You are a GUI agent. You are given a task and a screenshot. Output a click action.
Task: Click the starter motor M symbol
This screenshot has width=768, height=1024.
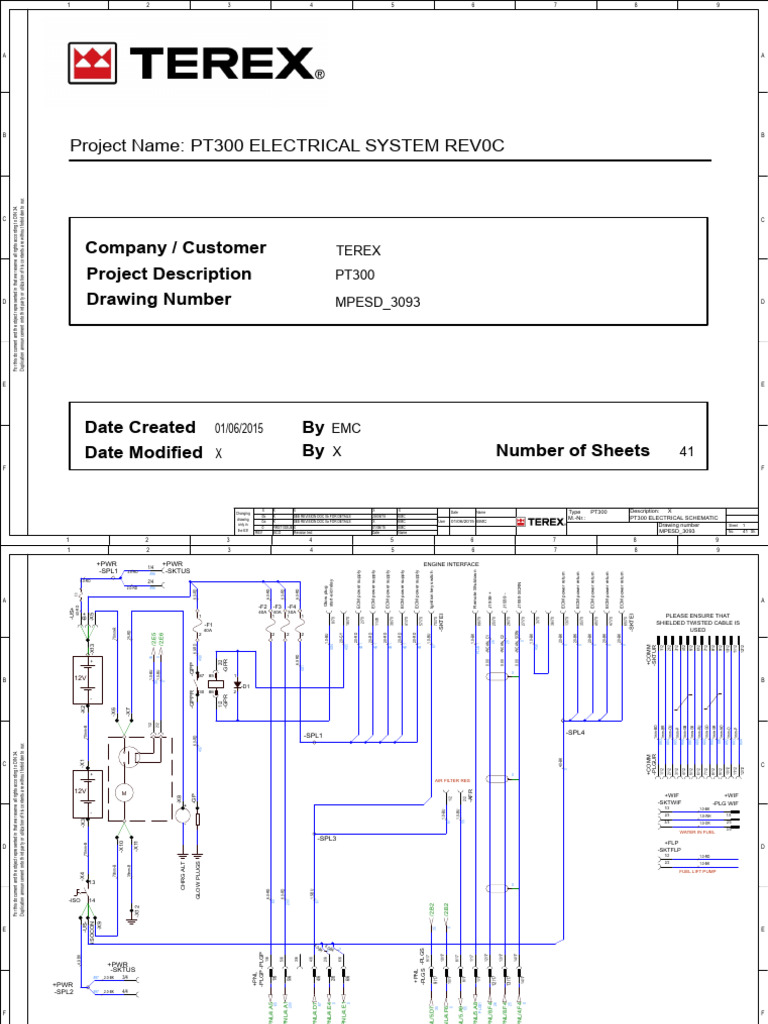pos(123,793)
